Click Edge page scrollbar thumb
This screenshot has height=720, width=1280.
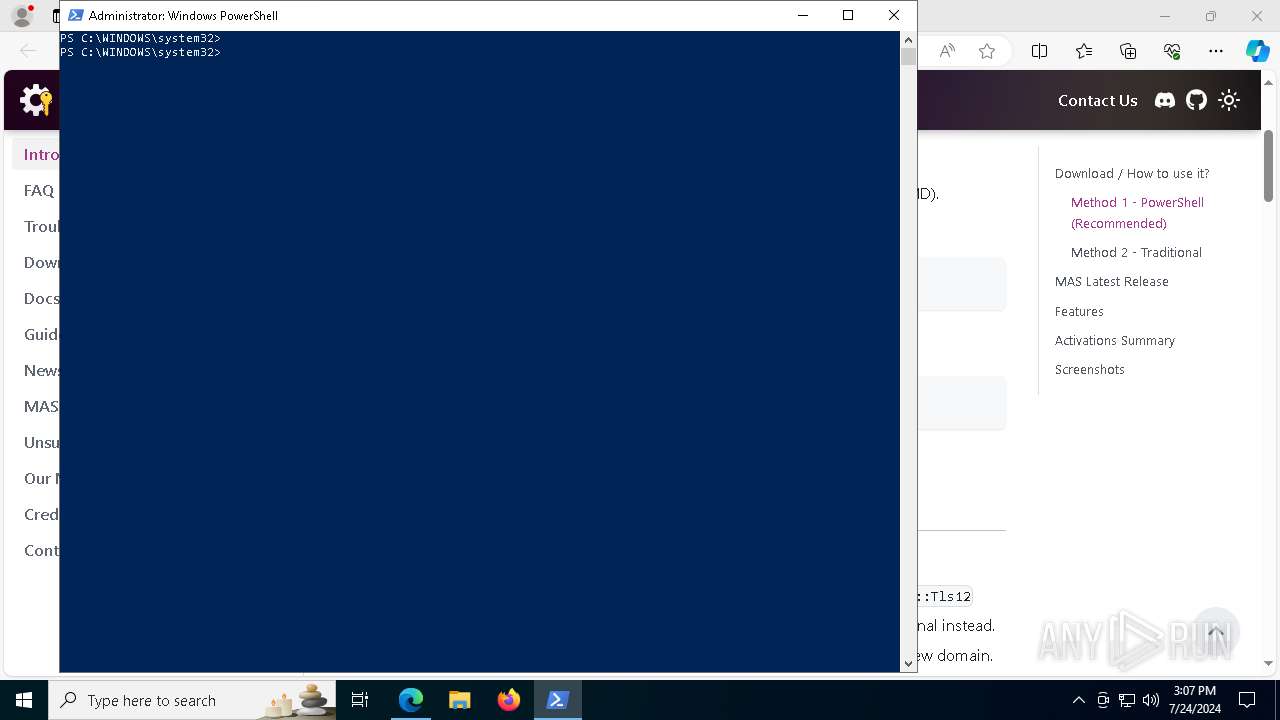1268,166
